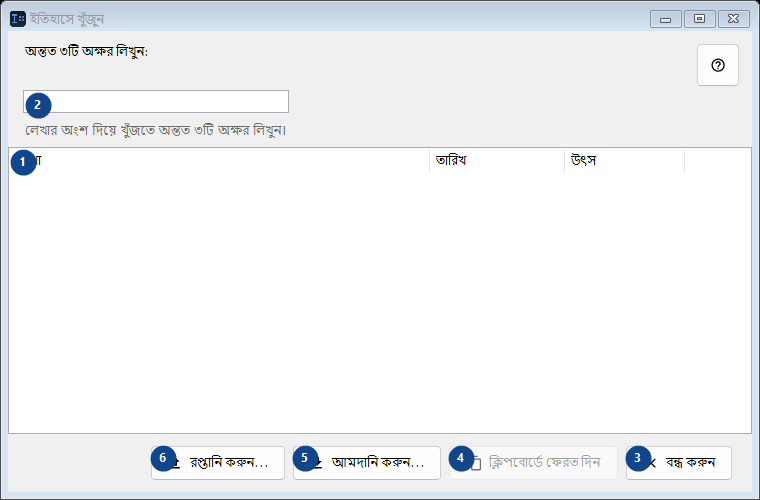This screenshot has height=500, width=760.
Task: Click ক্লিপবোর্ডে ফেরত দিন button
Action: [x=533, y=463]
